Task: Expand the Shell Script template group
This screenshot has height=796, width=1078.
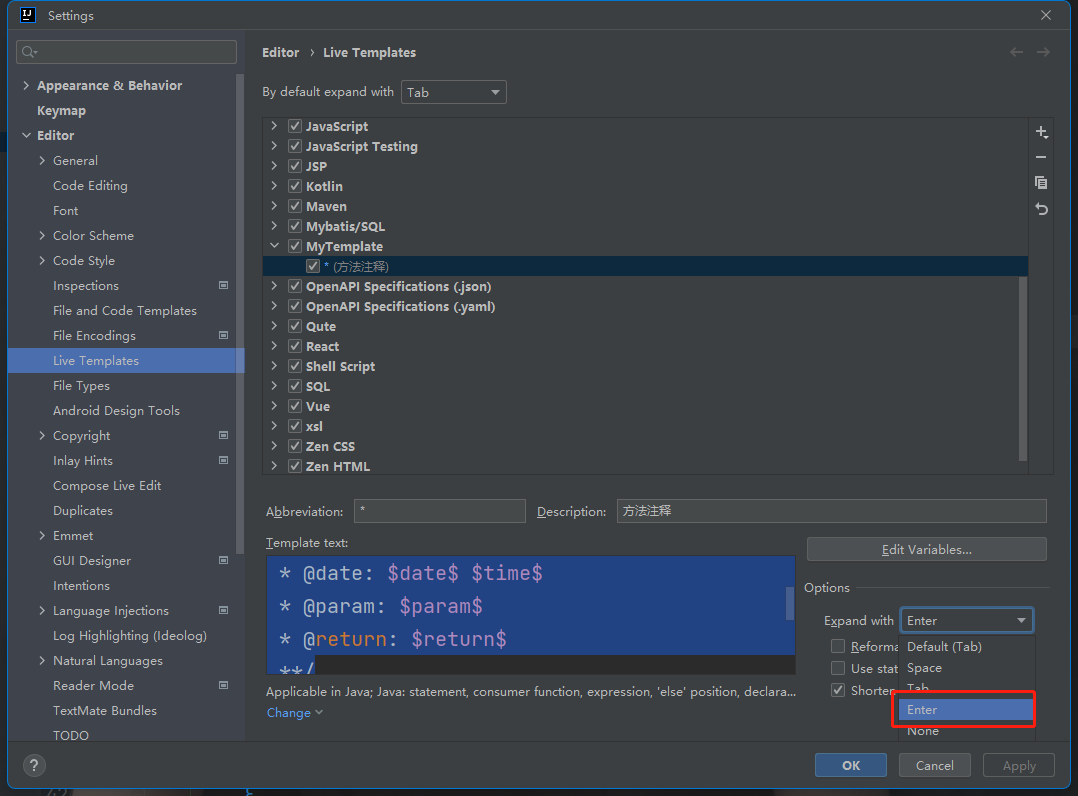Action: [274, 366]
